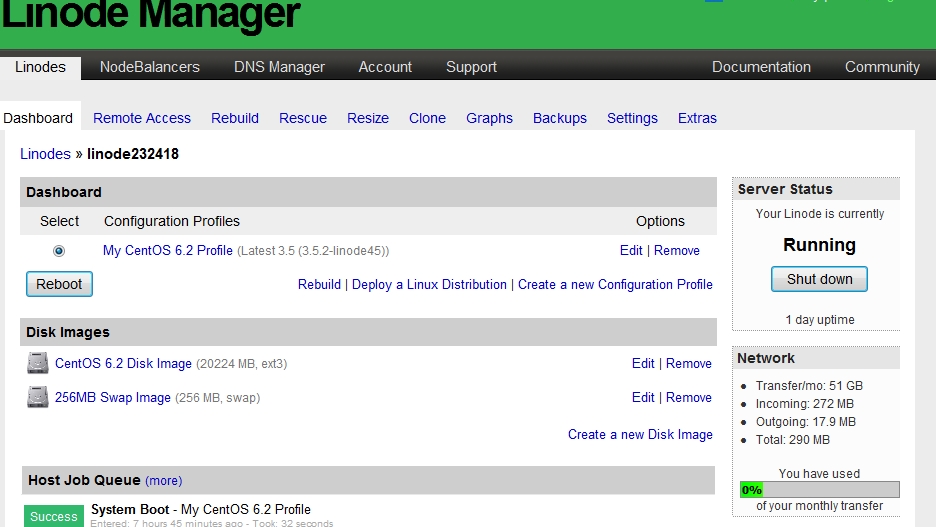This screenshot has width=936, height=527.
Task: Click the 'Running' server status text
Action: point(819,245)
